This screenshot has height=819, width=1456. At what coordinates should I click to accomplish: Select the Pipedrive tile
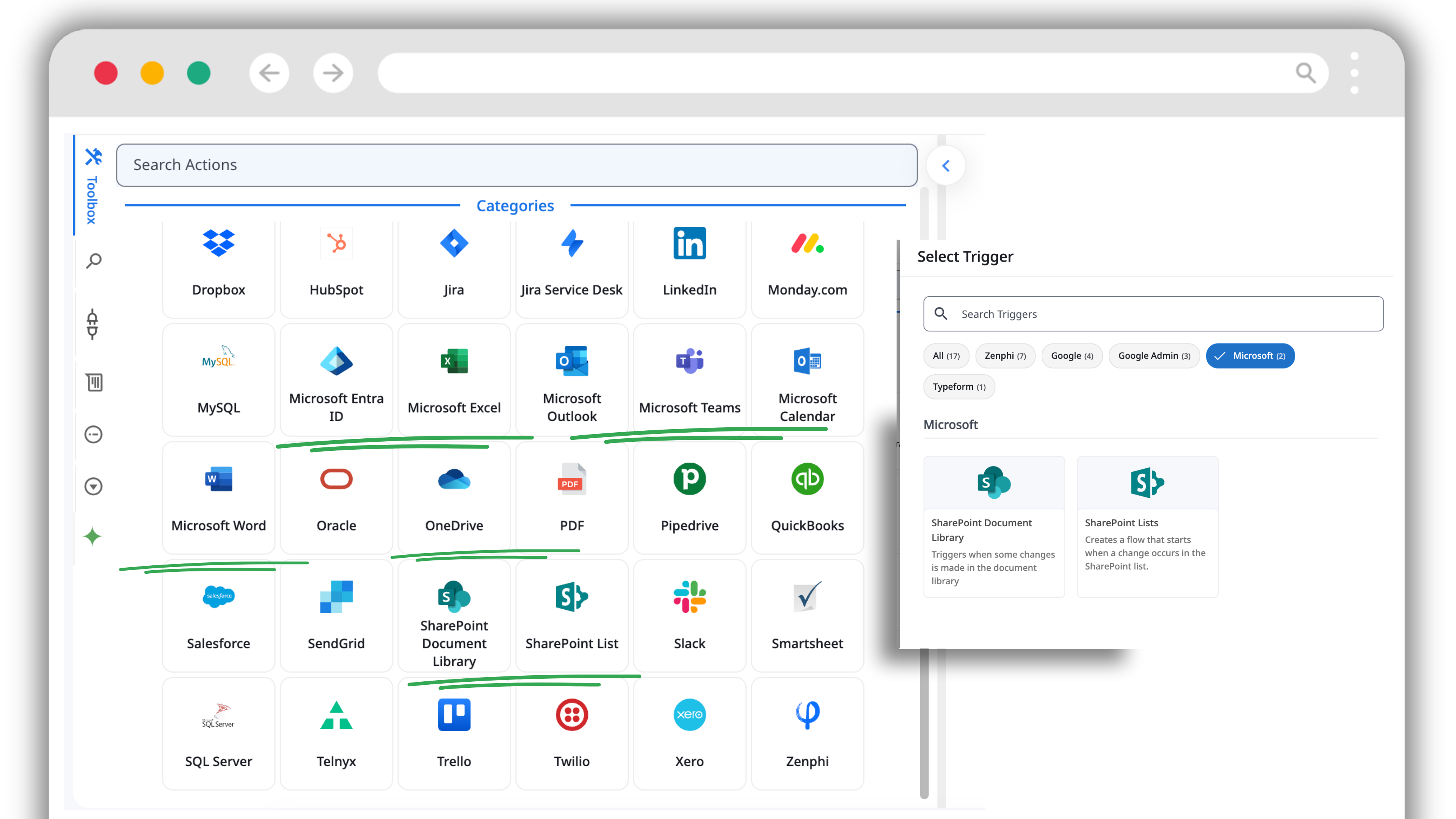690,498
